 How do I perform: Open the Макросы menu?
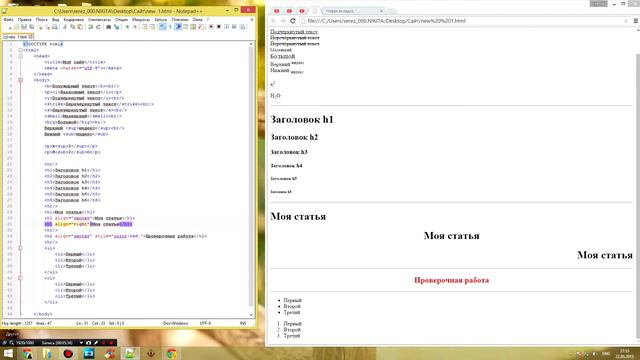click(141, 20)
